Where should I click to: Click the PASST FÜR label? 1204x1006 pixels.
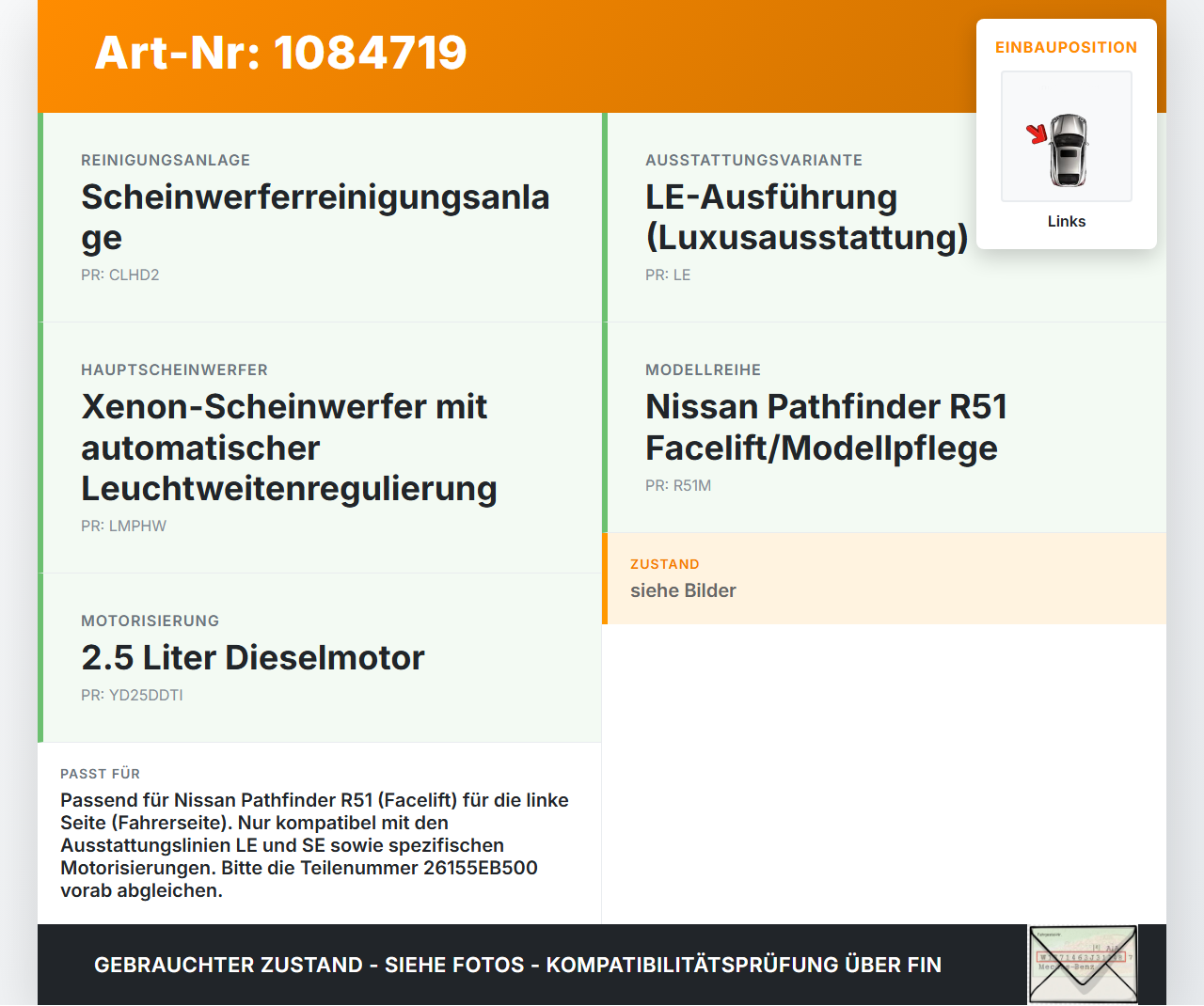click(100, 774)
